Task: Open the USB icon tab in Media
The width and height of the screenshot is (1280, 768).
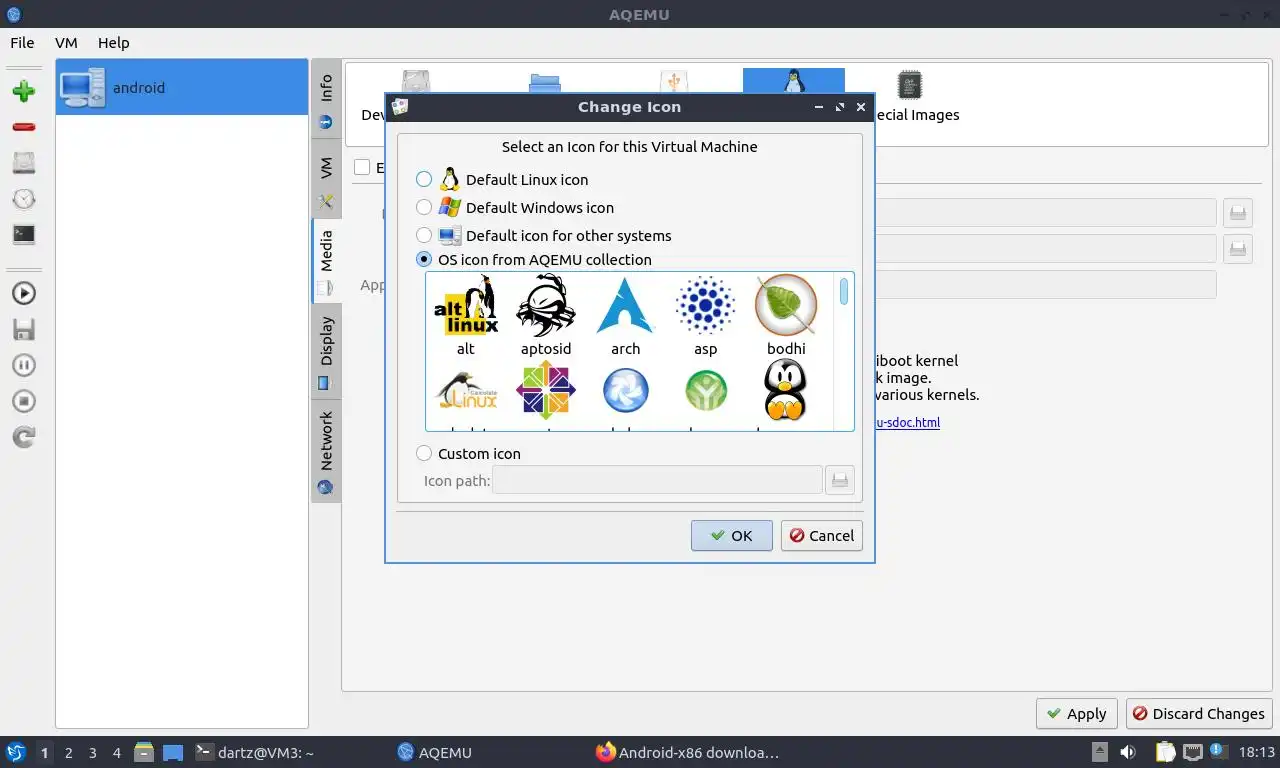Action: point(674,81)
